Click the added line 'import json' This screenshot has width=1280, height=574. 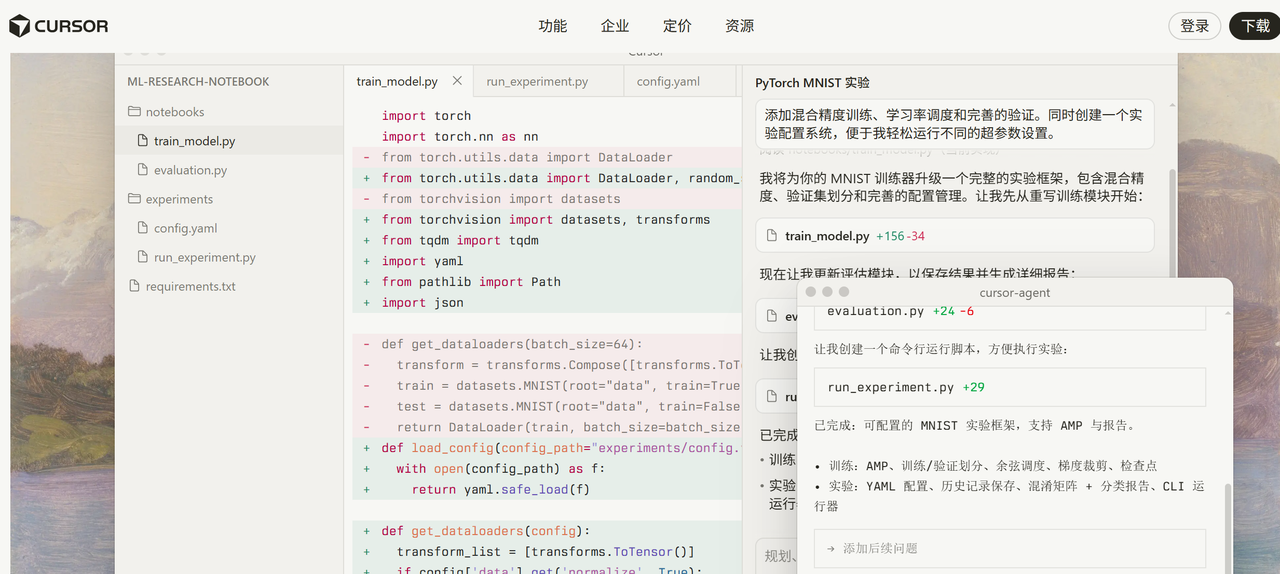click(x=422, y=303)
